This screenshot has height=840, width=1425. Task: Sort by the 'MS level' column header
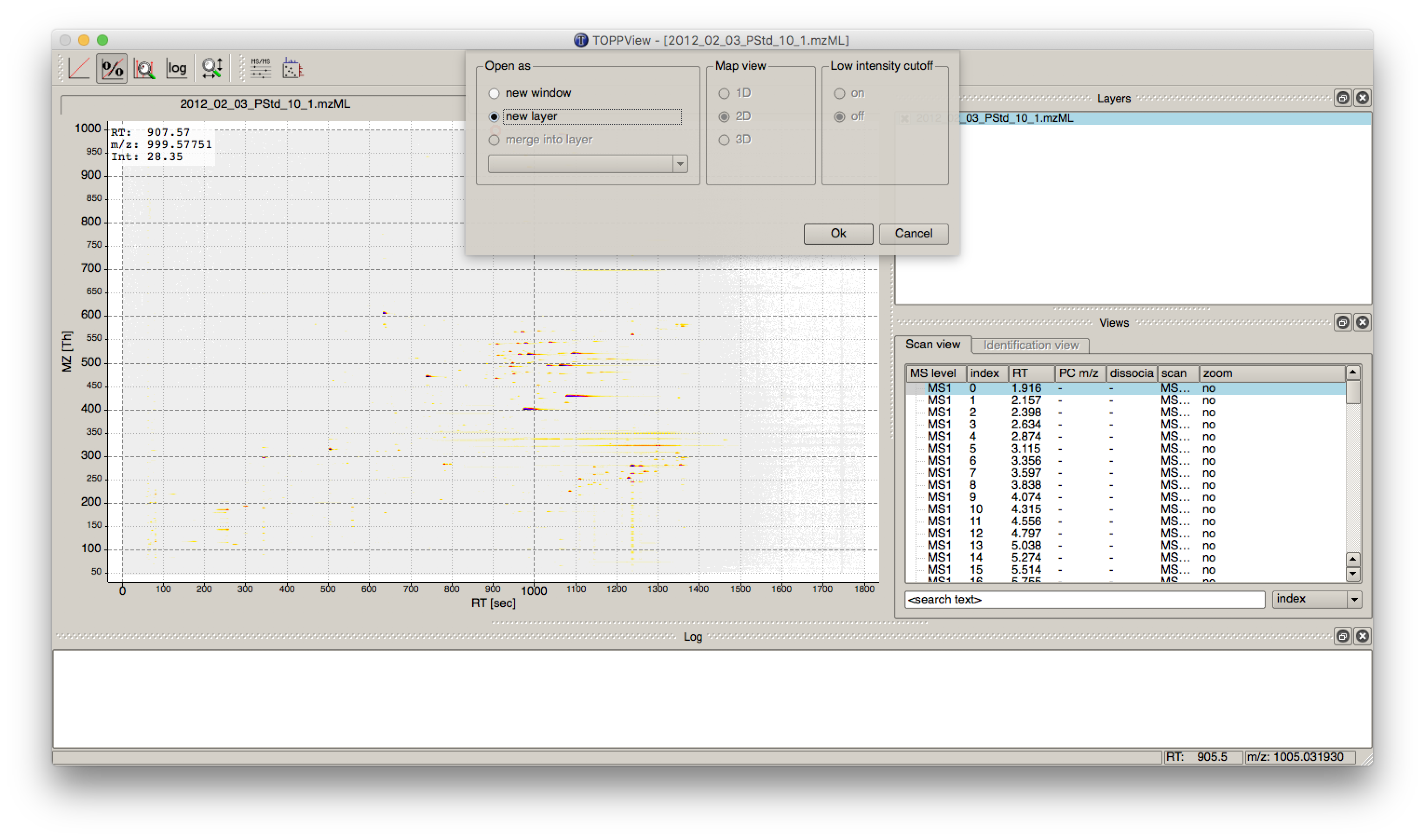936,373
